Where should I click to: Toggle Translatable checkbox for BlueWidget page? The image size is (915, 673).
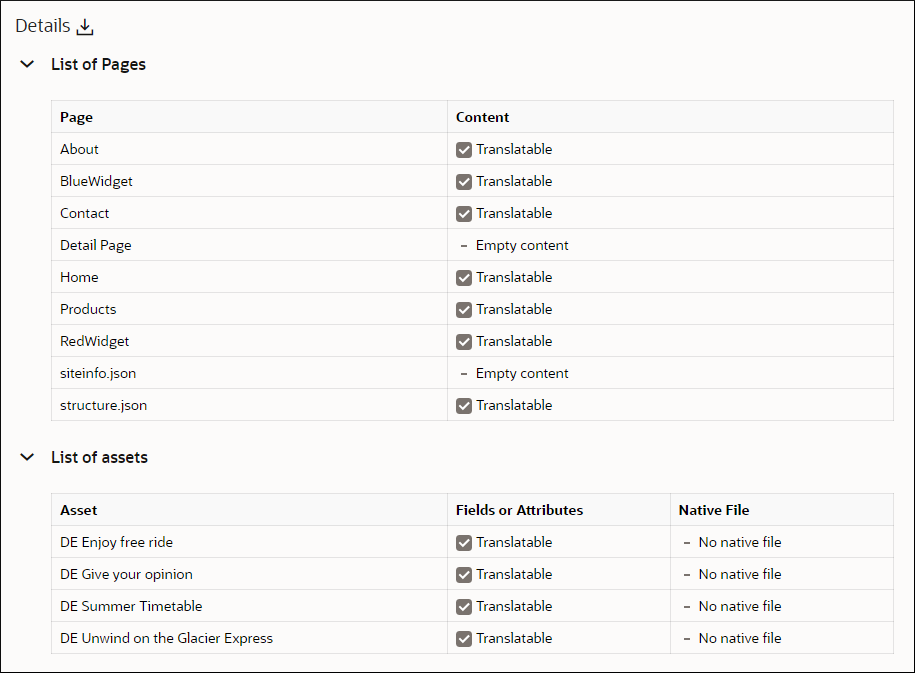[464, 181]
